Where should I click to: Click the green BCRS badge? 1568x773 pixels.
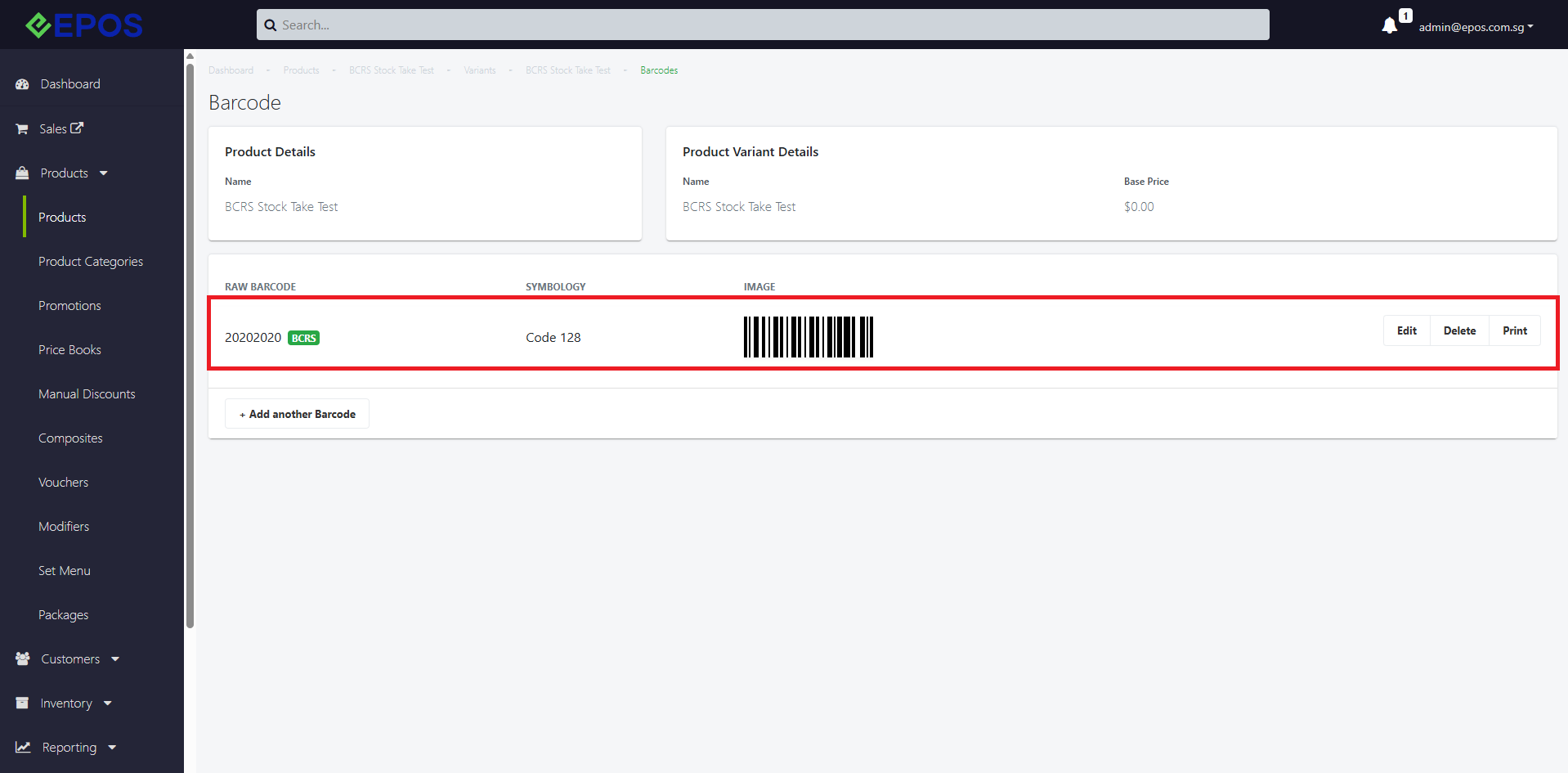coord(304,338)
